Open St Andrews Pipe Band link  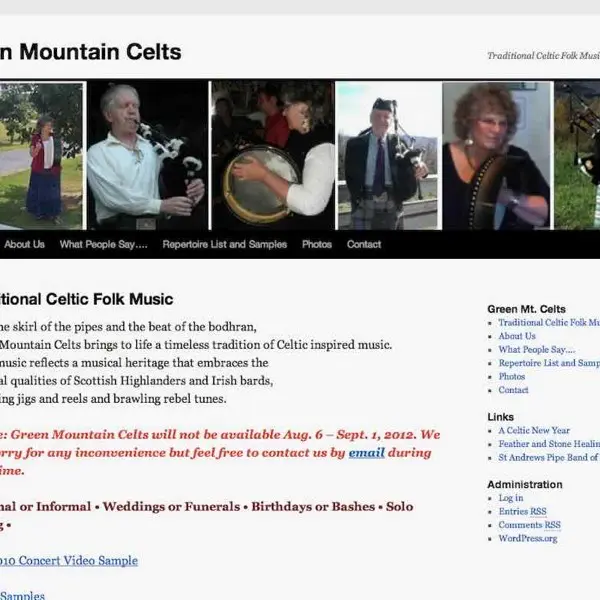pyautogui.click(x=549, y=457)
